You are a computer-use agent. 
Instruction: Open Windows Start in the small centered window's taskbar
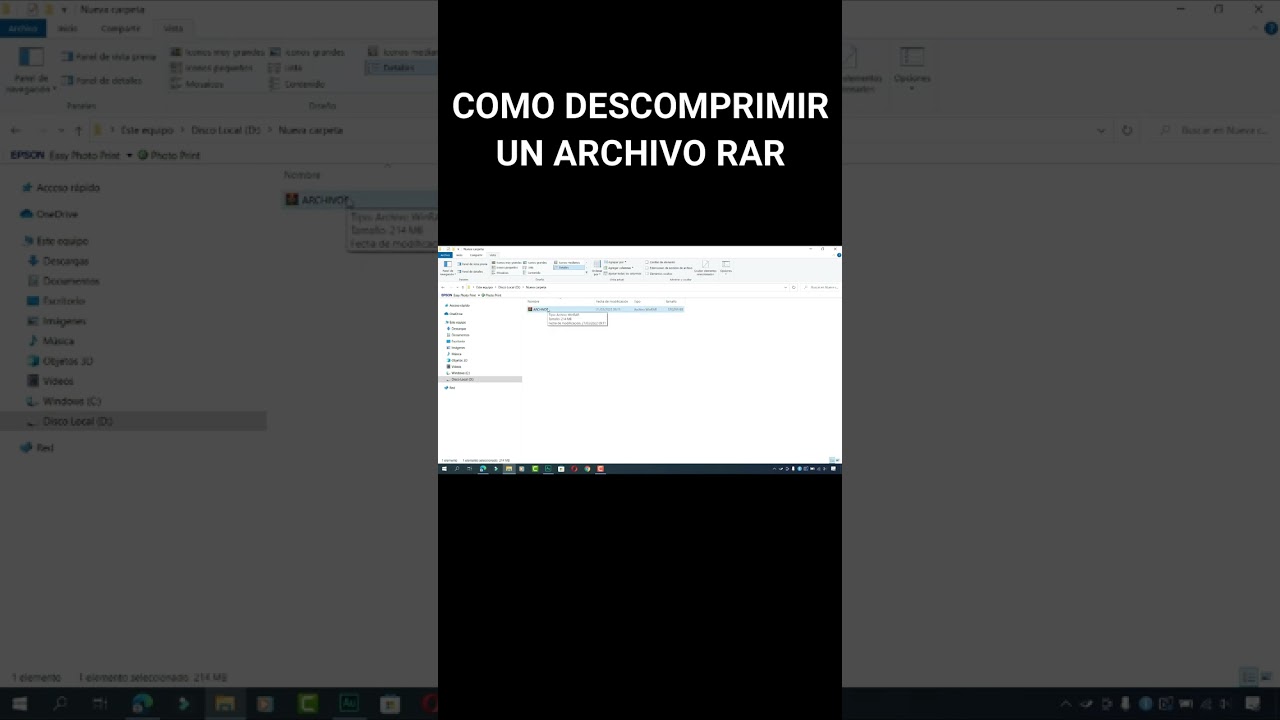(444, 468)
